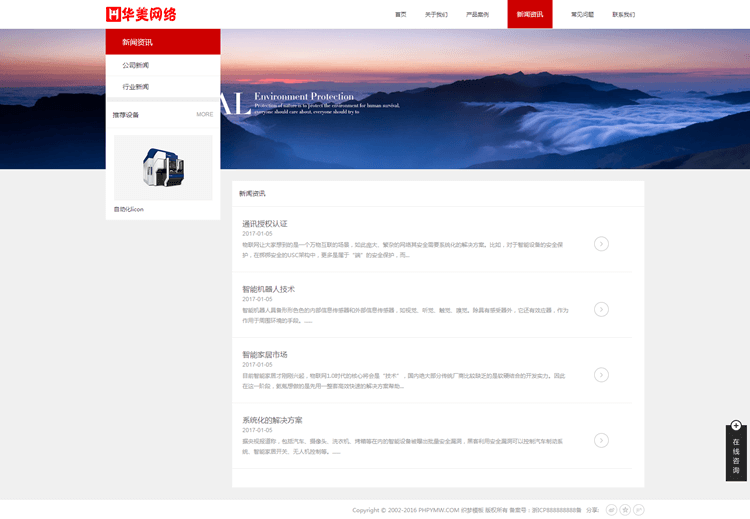Image resolution: width=750 pixels, height=519 pixels.
Task: Open the 智能家居市场 article title
Action: 265,354
